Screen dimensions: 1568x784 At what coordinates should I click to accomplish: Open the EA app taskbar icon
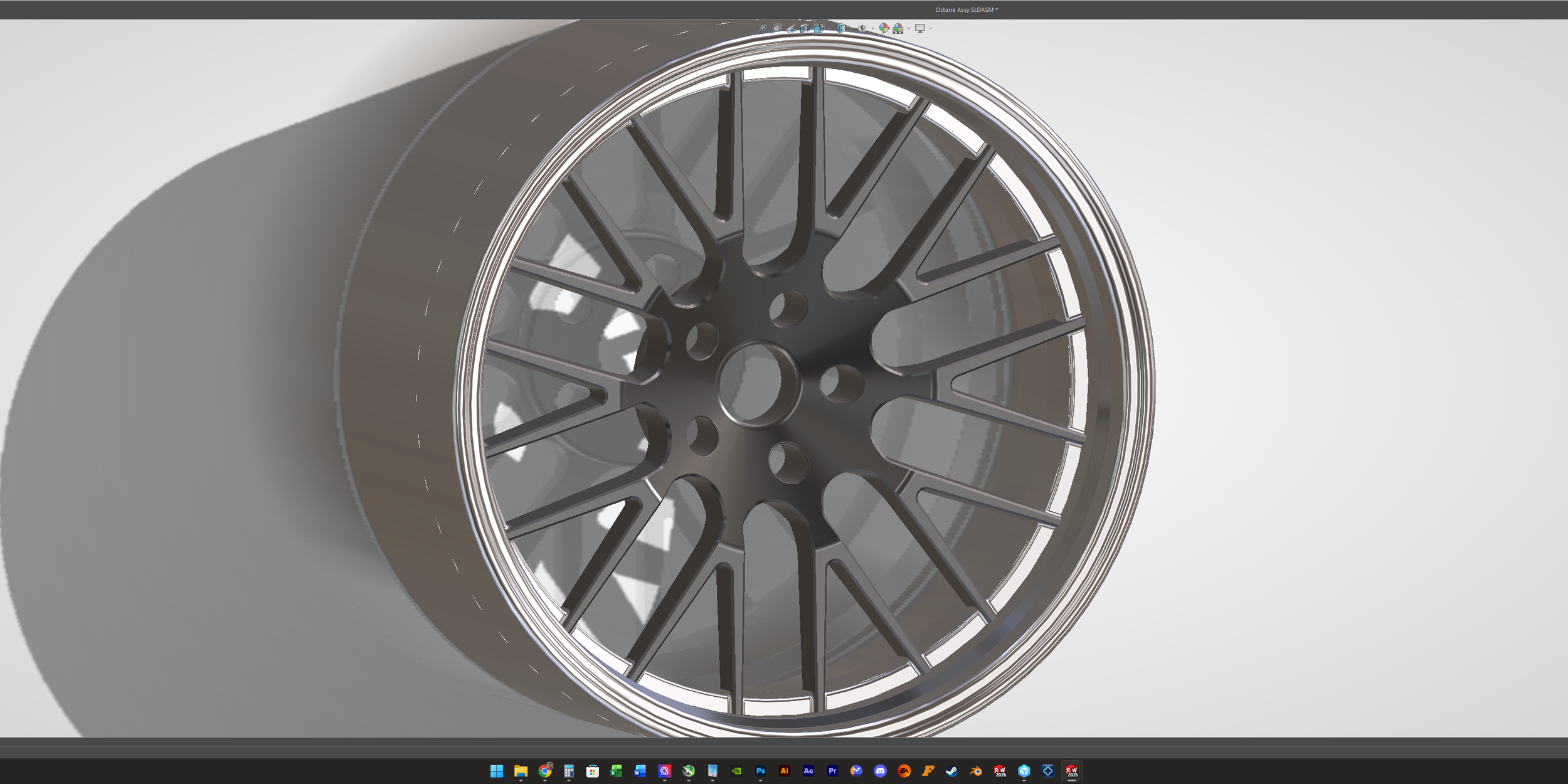[x=904, y=771]
